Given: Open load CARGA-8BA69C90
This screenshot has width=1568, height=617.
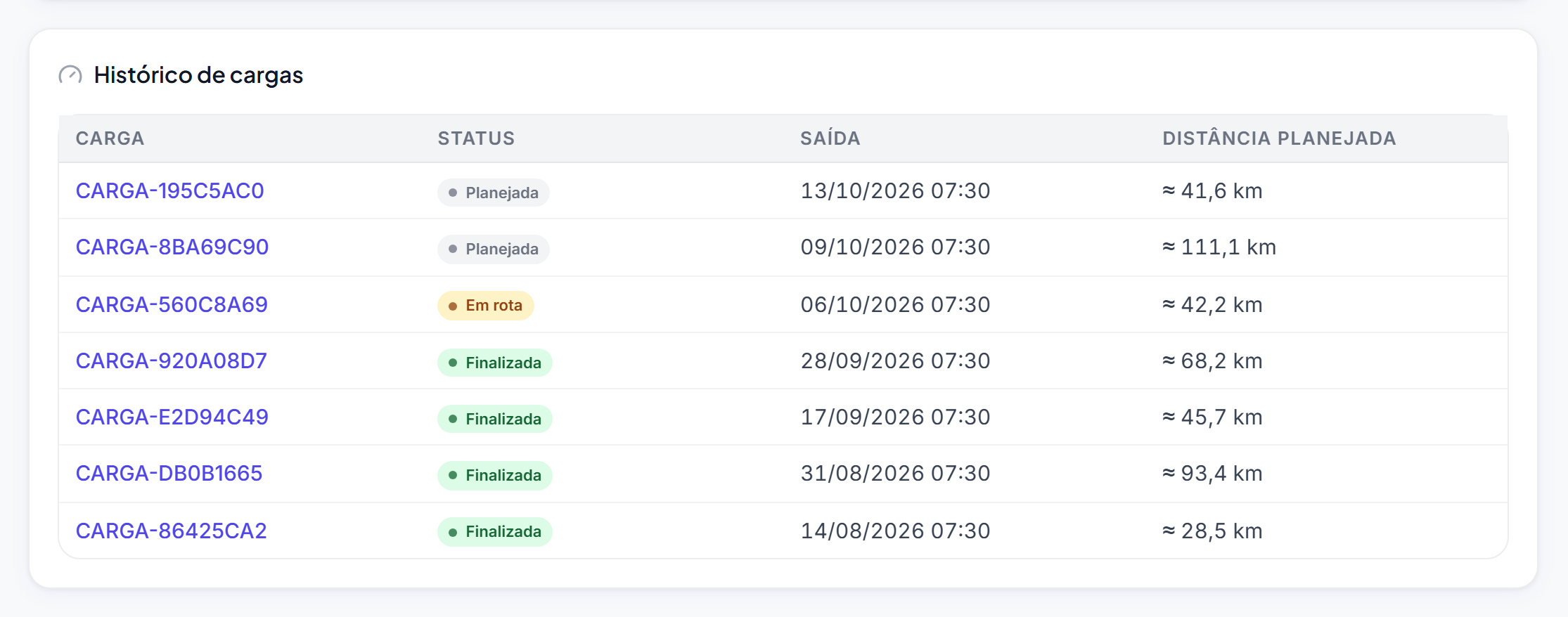Looking at the screenshot, I should (x=172, y=247).
